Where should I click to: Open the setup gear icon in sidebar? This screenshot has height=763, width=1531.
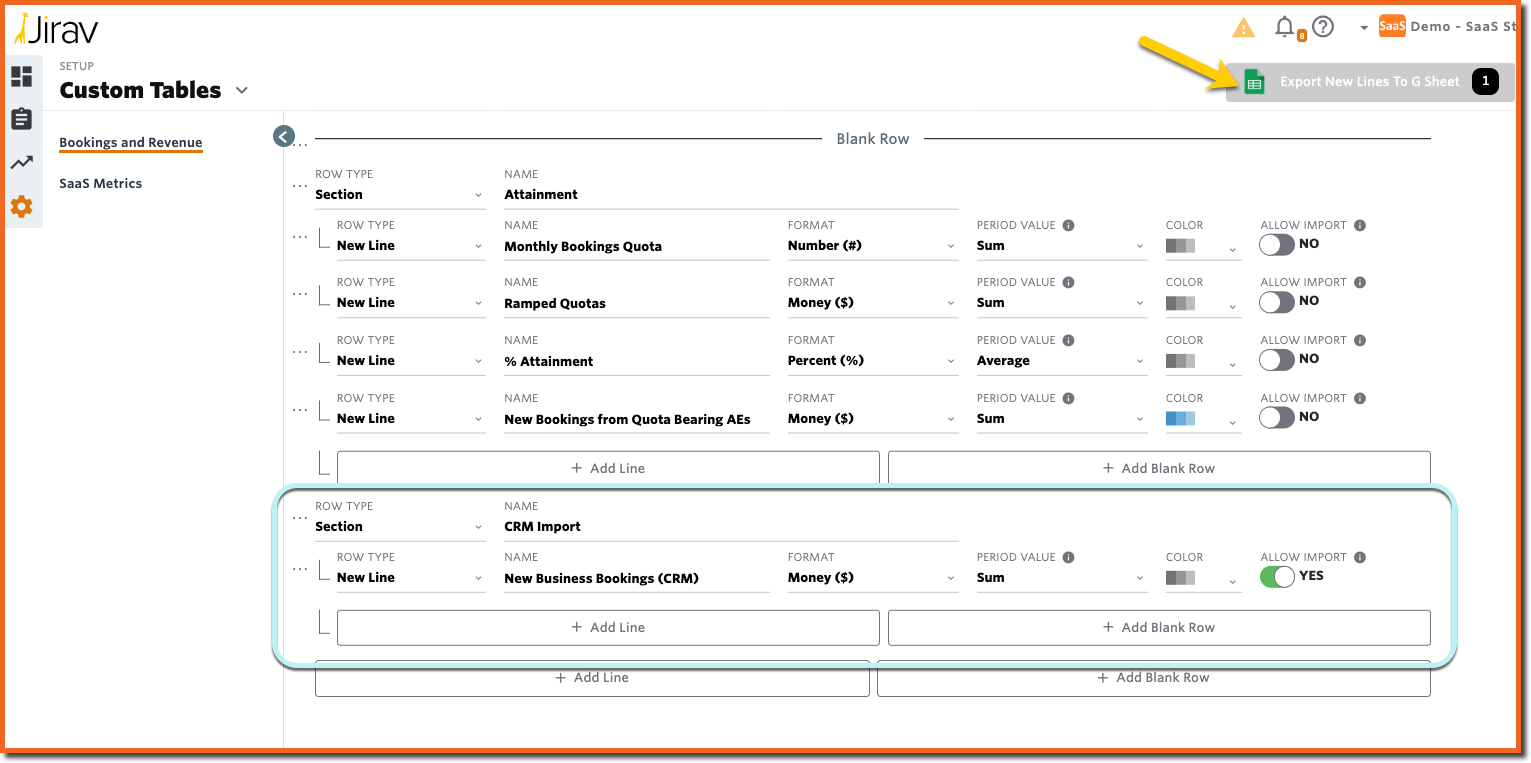click(21, 207)
